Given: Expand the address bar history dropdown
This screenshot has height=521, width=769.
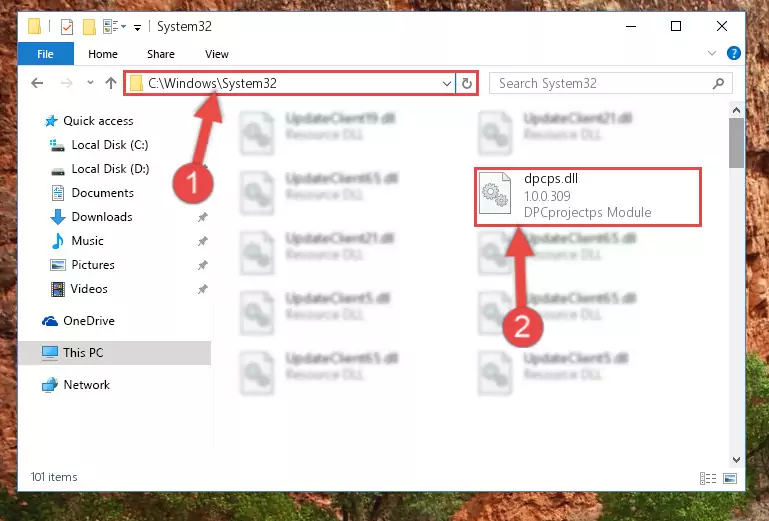Looking at the screenshot, I should coord(446,84).
